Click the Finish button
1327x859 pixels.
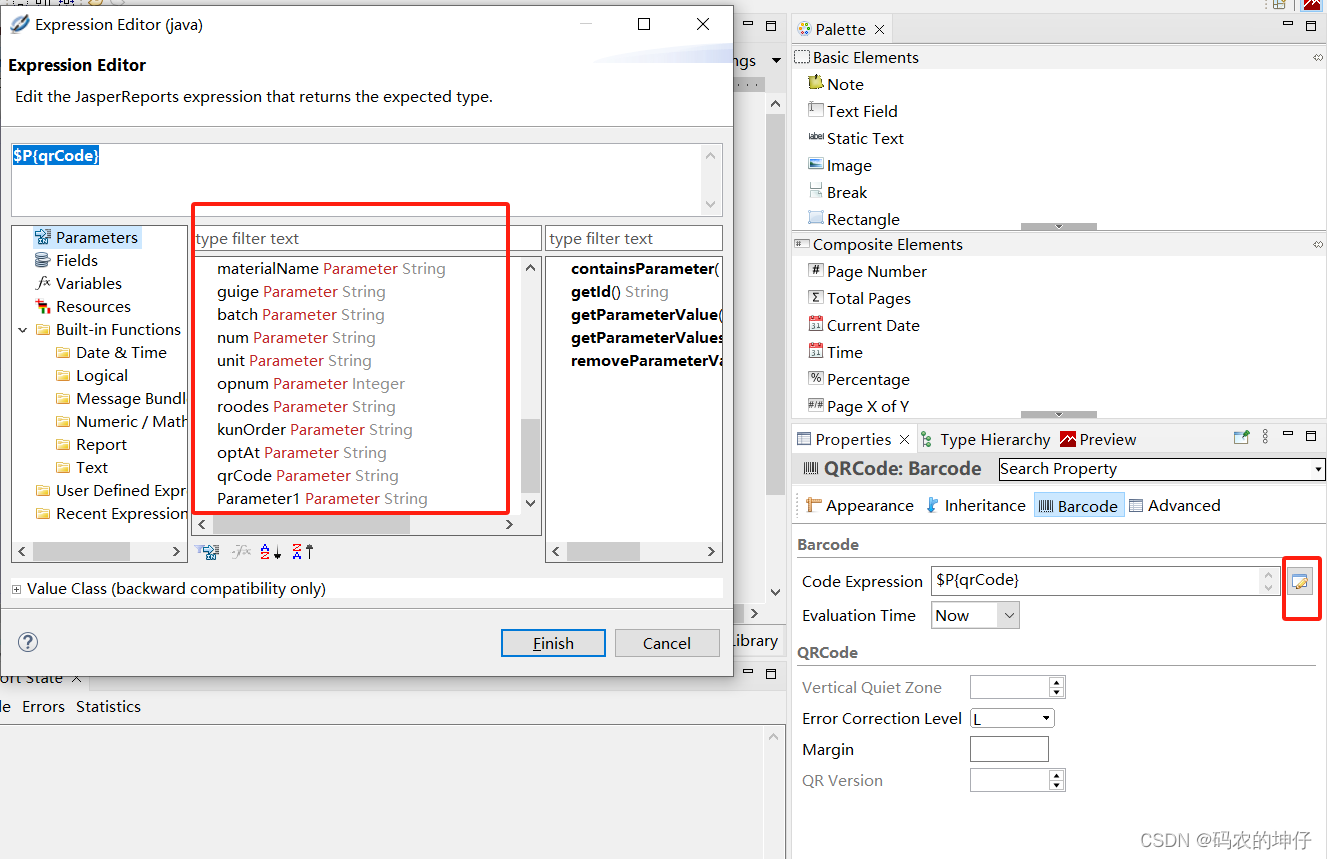[x=553, y=642]
